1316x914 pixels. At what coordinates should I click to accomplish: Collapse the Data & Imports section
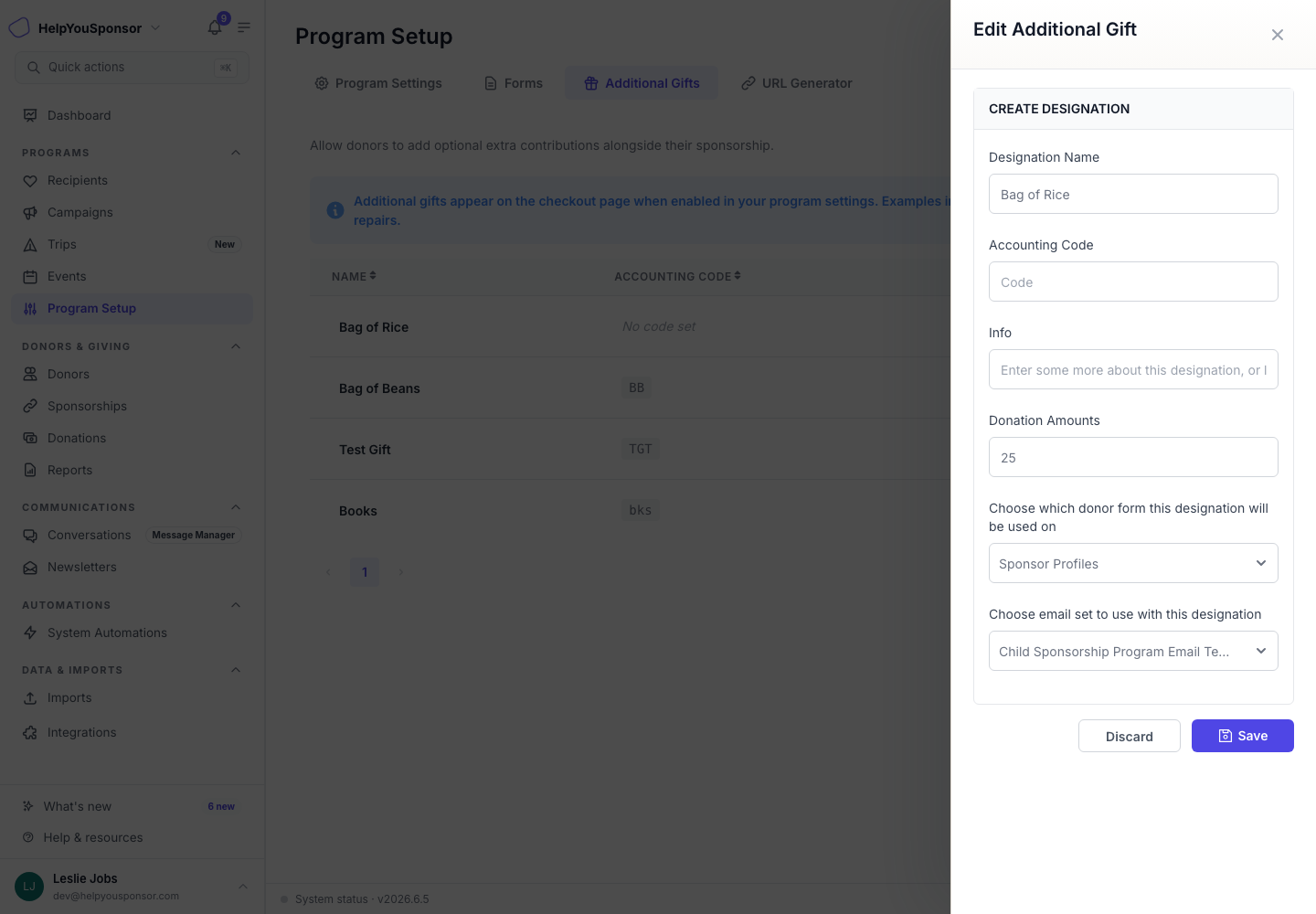click(236, 670)
